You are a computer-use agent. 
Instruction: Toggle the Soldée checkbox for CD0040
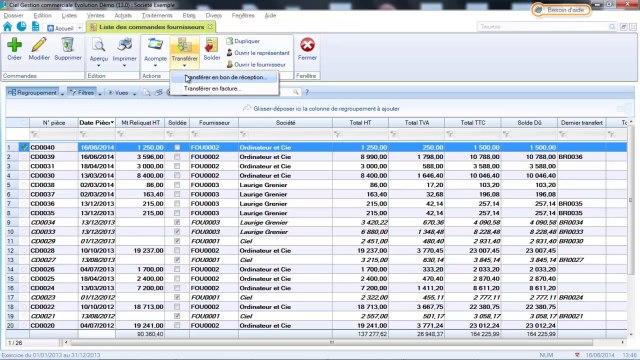coord(177,147)
